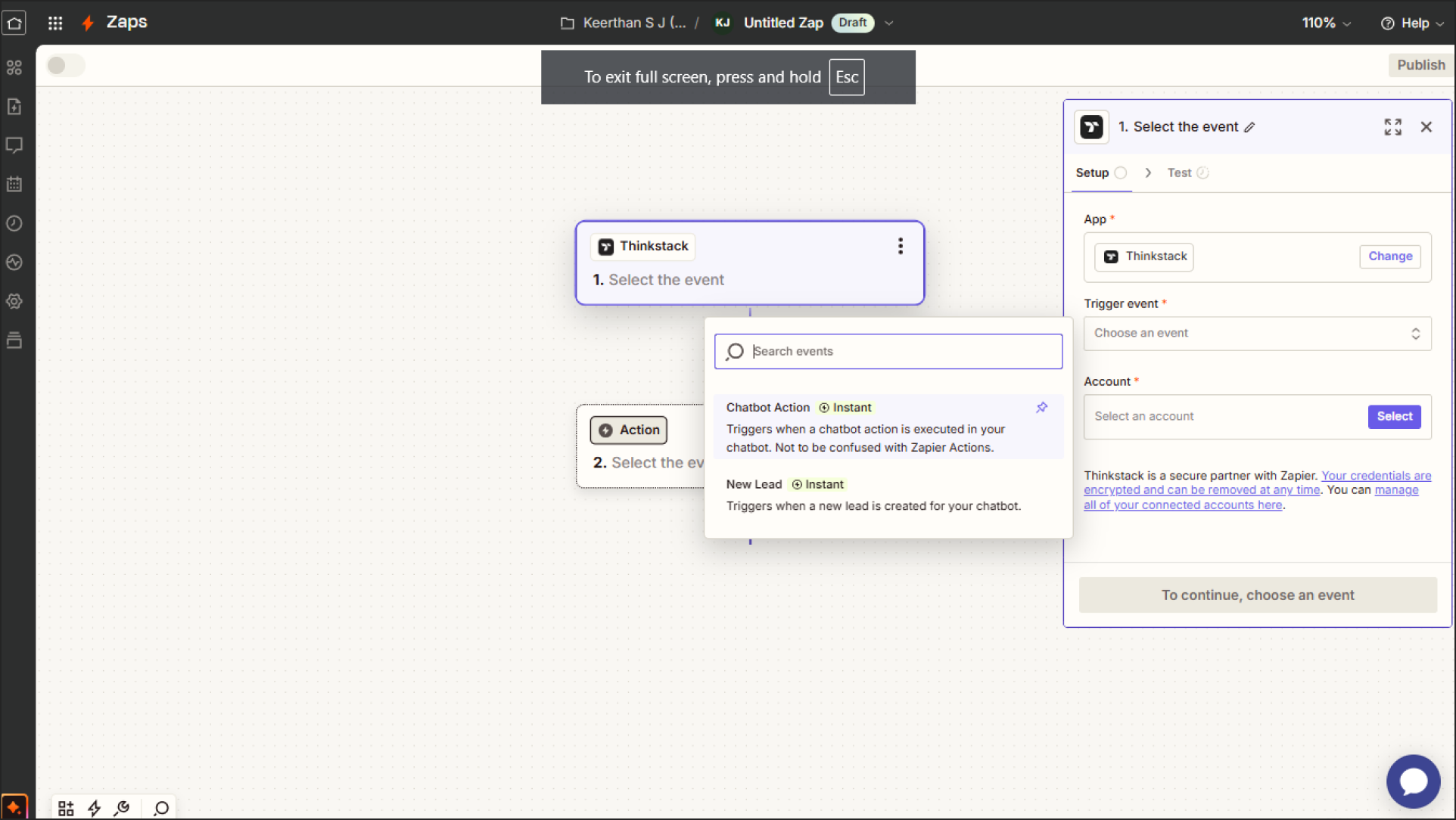The height and width of the screenshot is (820, 1456).
Task: Open the comments icon in sidebar
Action: tap(14, 145)
